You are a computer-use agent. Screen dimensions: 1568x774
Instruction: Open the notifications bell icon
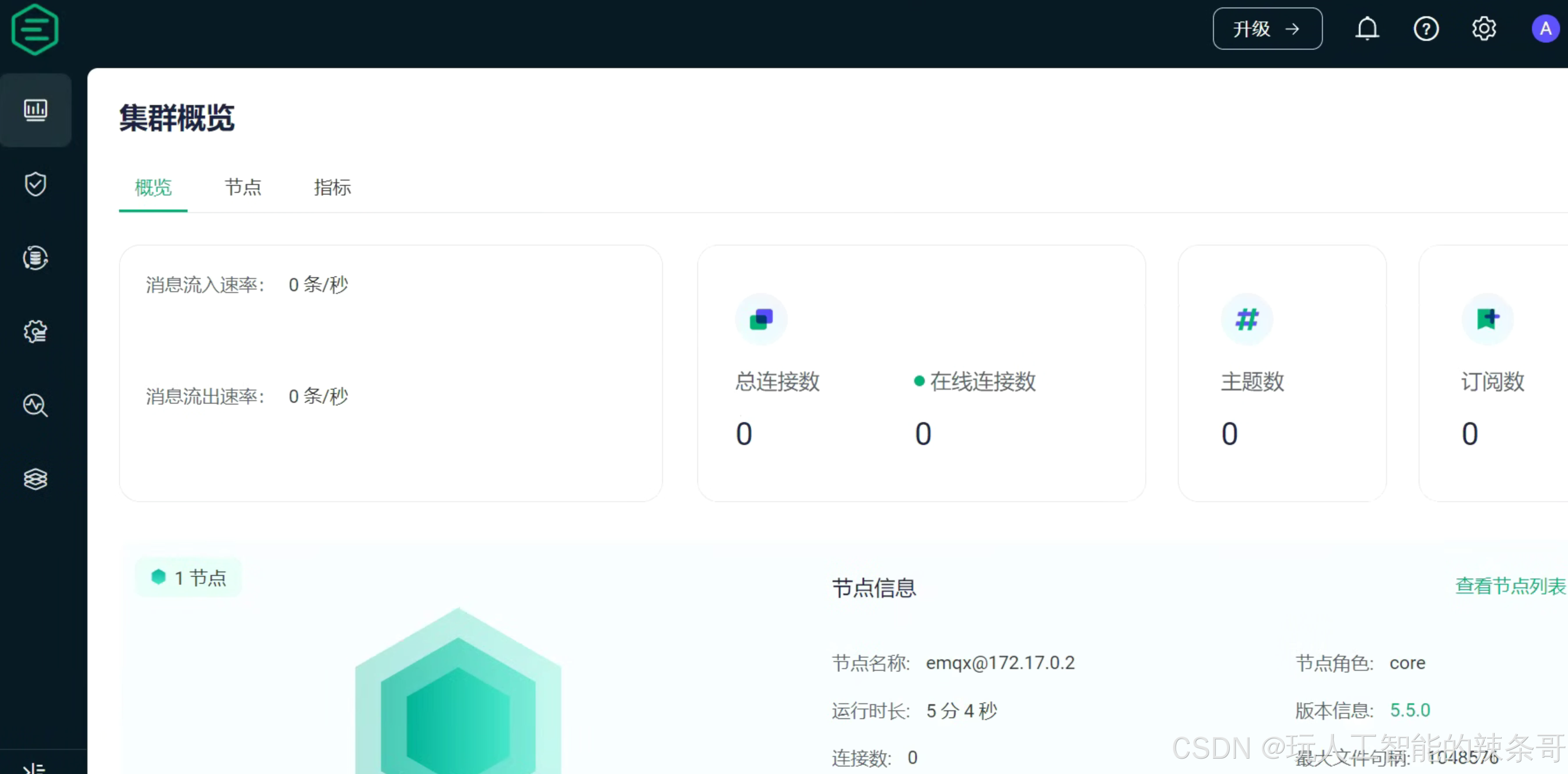[x=1366, y=29]
